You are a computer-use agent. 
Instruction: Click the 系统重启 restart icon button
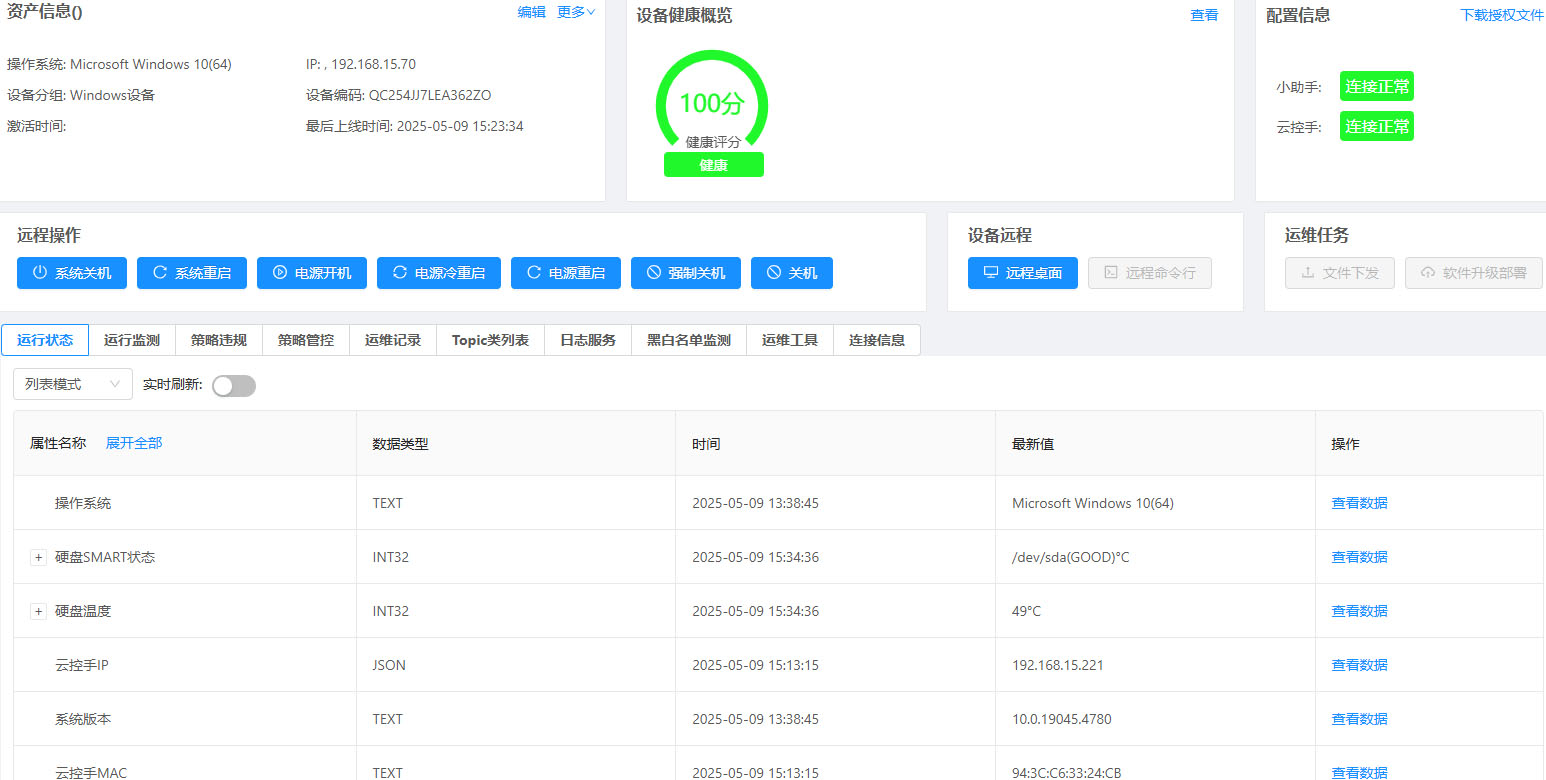pyautogui.click(x=192, y=273)
